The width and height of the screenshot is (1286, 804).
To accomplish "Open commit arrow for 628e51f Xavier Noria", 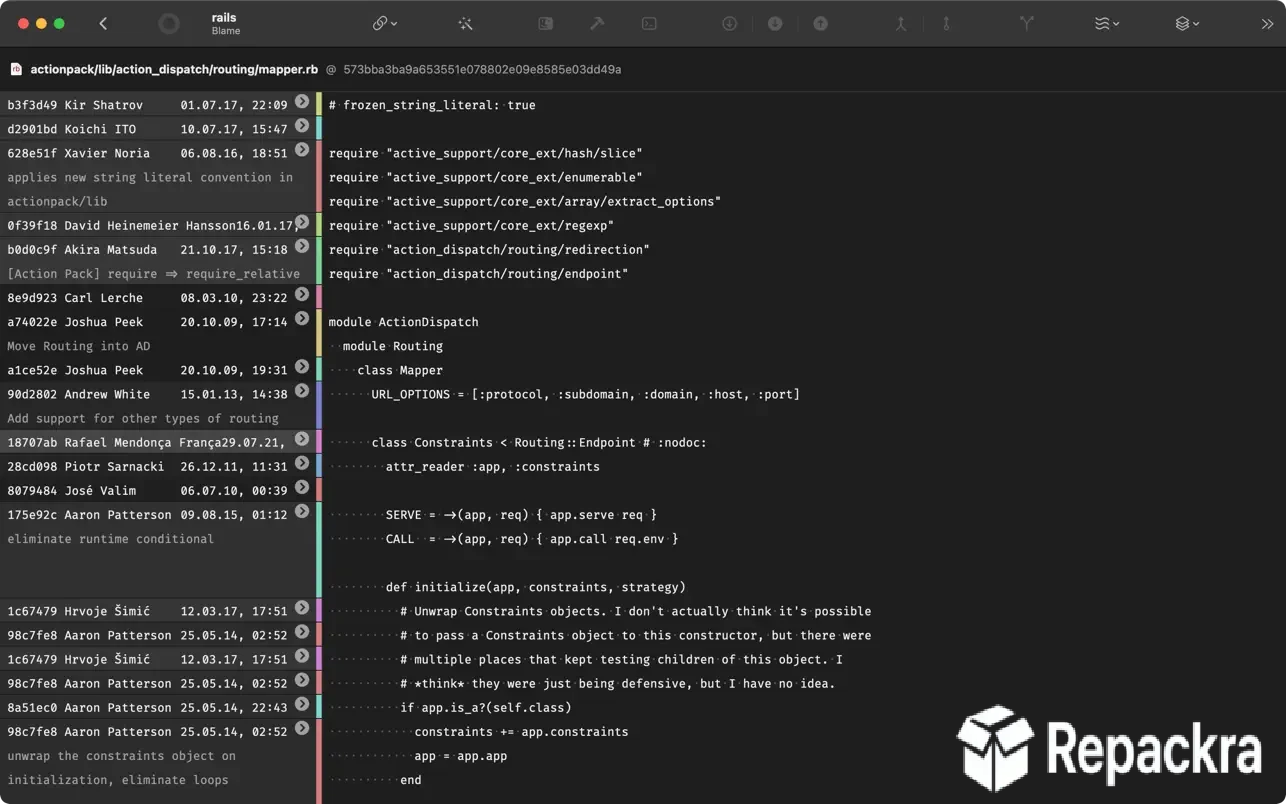I will click(x=302, y=150).
